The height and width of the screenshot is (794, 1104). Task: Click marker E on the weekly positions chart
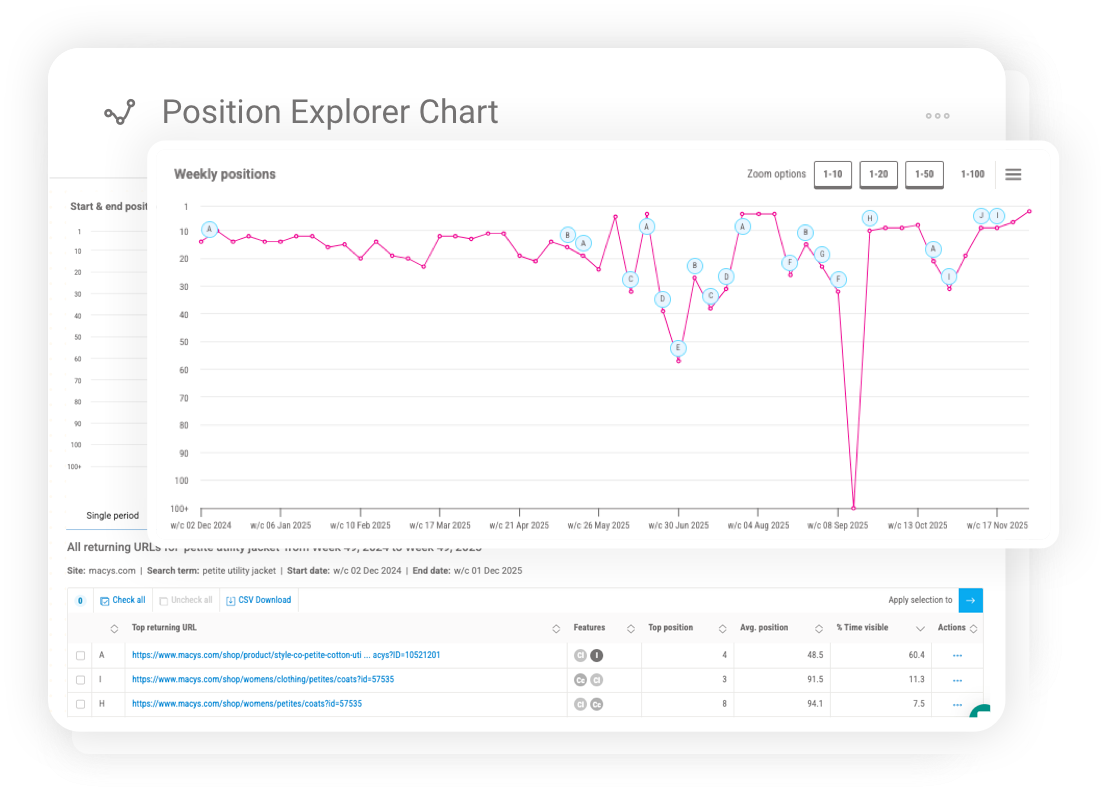tap(677, 349)
